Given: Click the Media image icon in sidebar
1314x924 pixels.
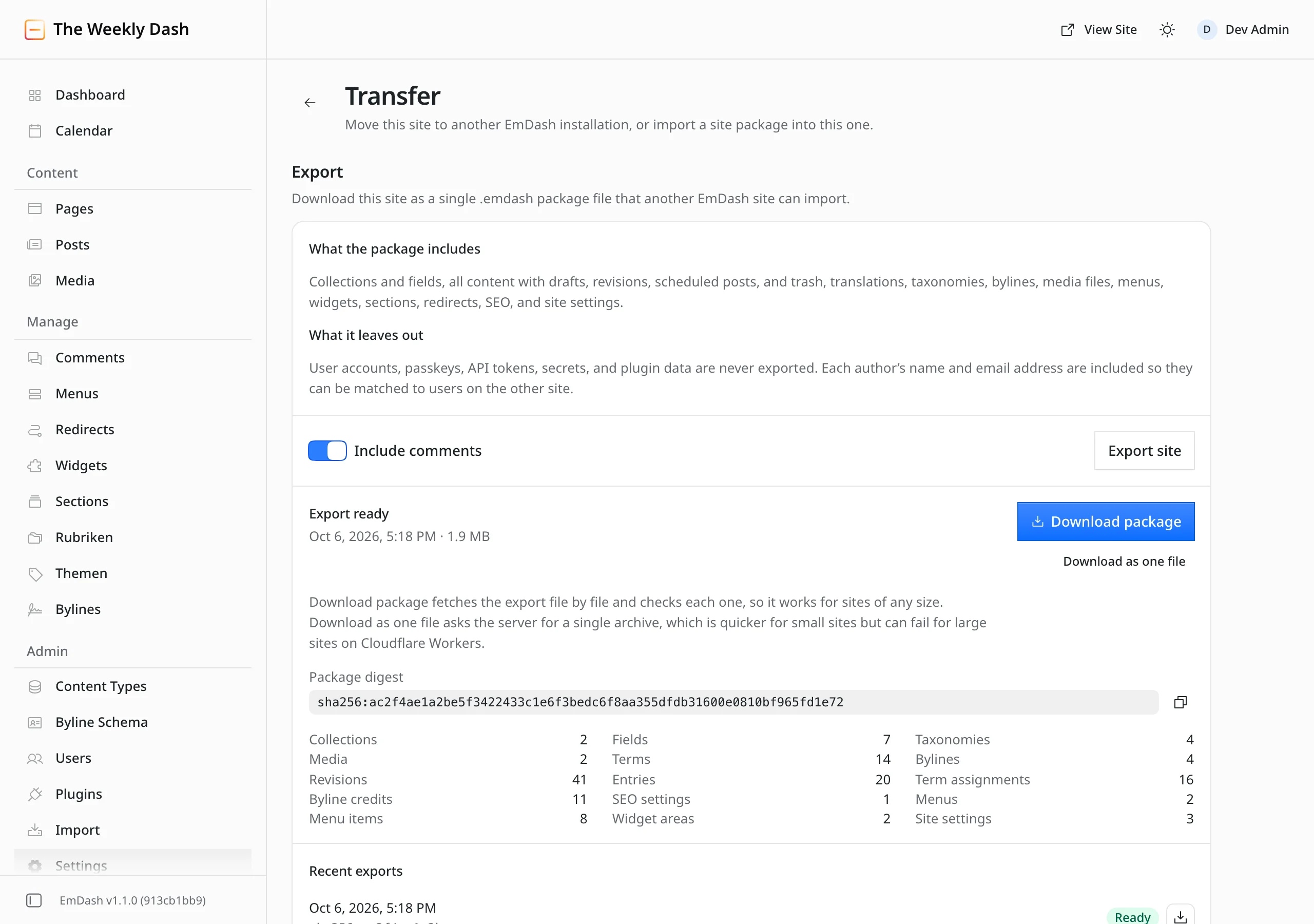Looking at the screenshot, I should pos(35,280).
